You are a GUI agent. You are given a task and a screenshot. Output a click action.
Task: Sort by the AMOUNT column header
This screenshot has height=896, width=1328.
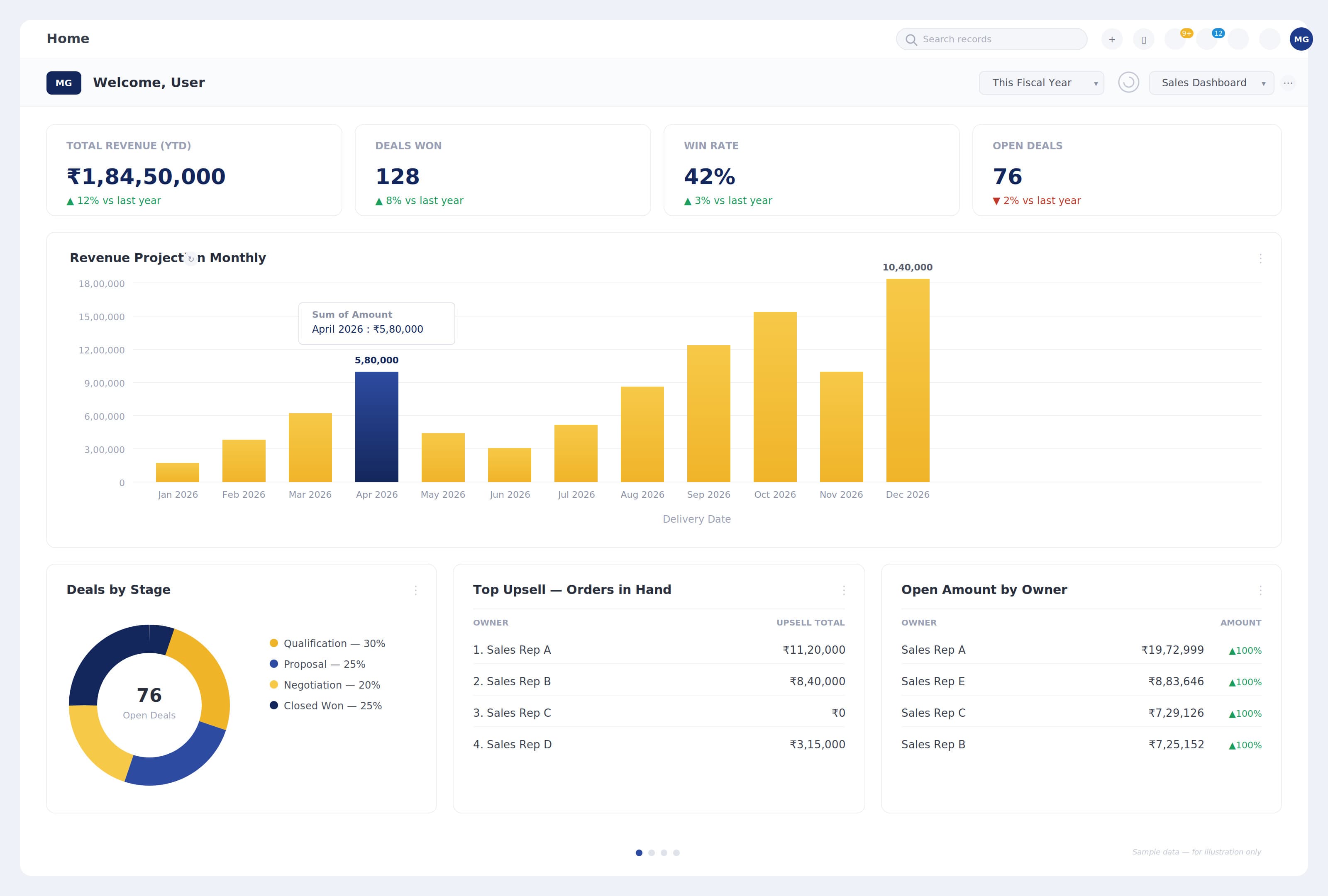tap(1240, 623)
